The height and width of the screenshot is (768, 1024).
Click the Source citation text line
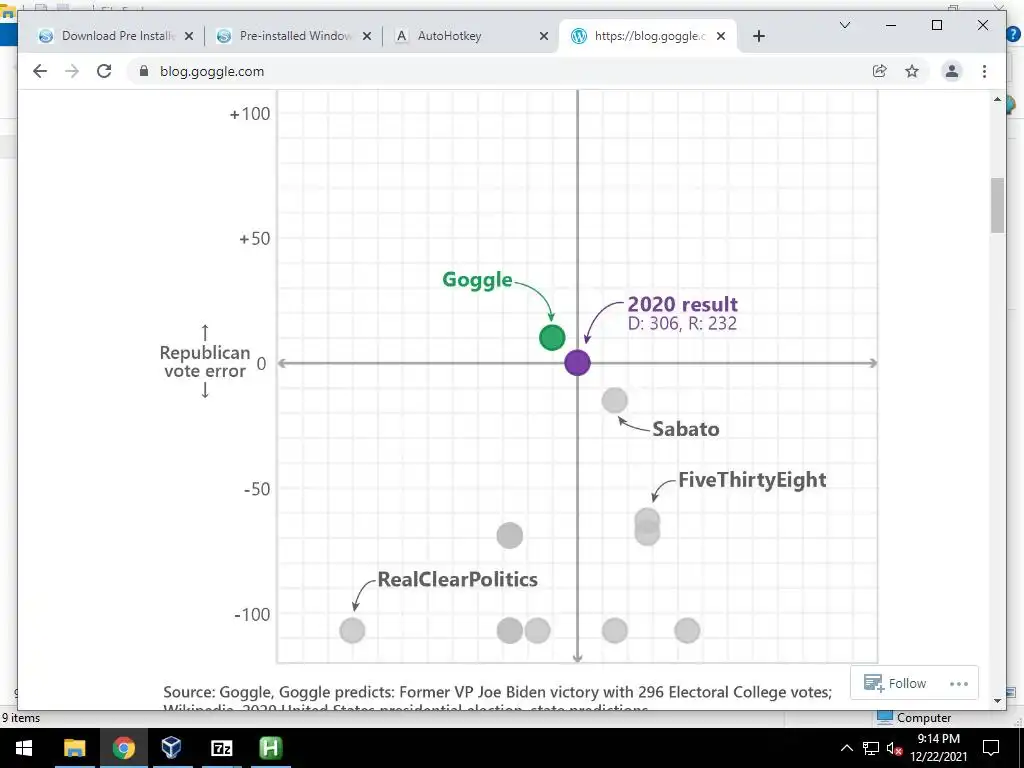[497, 692]
